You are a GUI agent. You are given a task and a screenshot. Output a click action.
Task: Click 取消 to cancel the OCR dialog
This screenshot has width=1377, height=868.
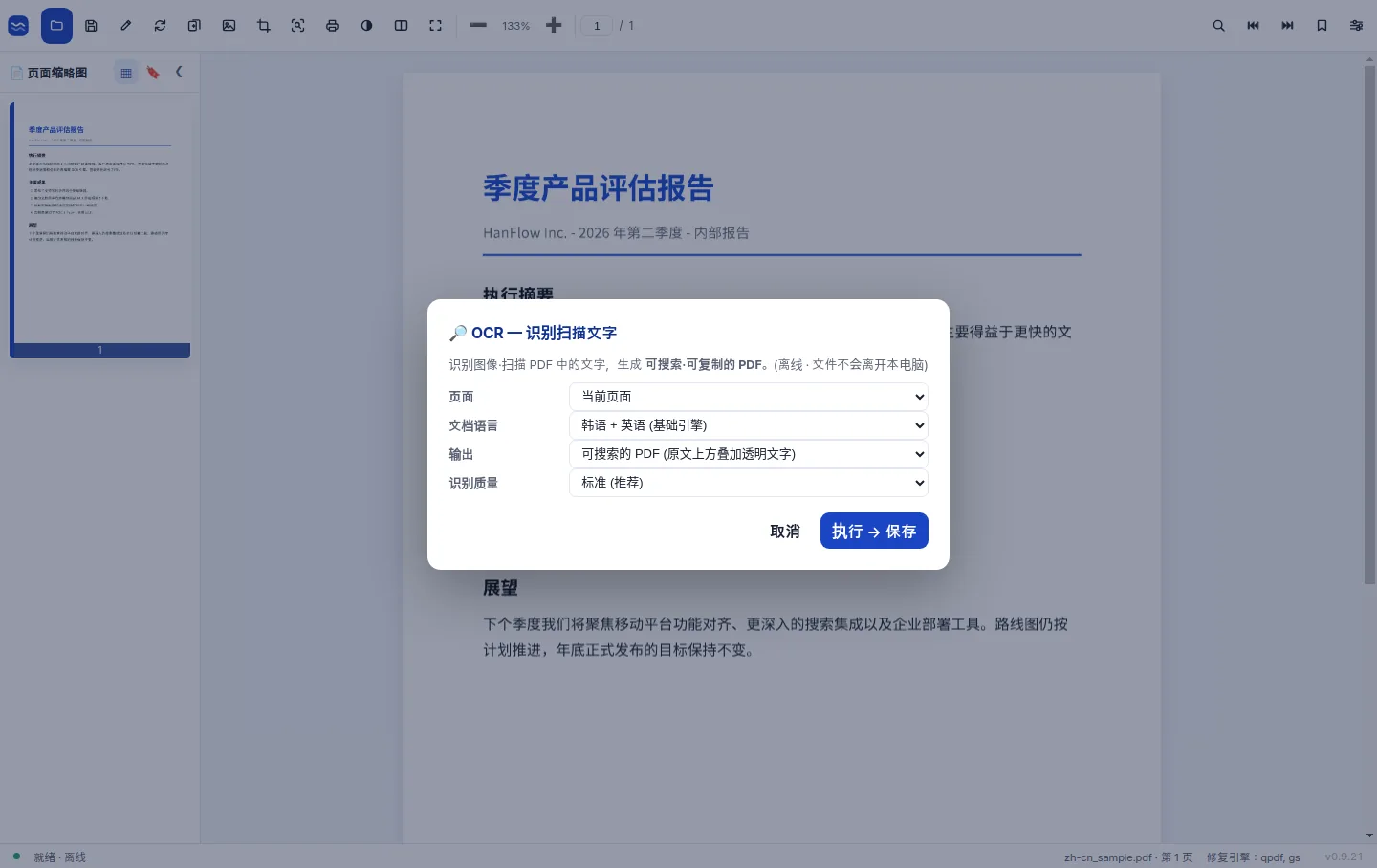pyautogui.click(x=785, y=532)
